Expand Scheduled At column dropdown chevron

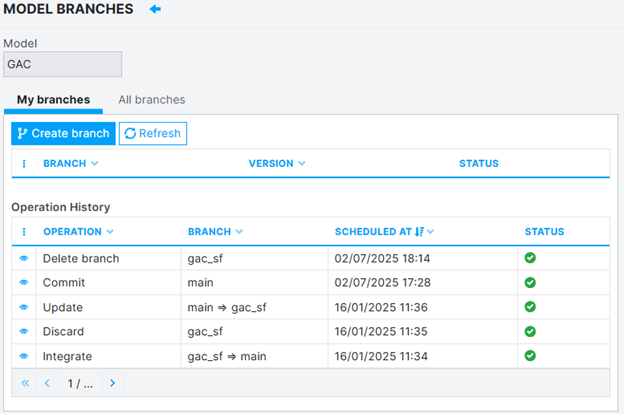(430, 232)
